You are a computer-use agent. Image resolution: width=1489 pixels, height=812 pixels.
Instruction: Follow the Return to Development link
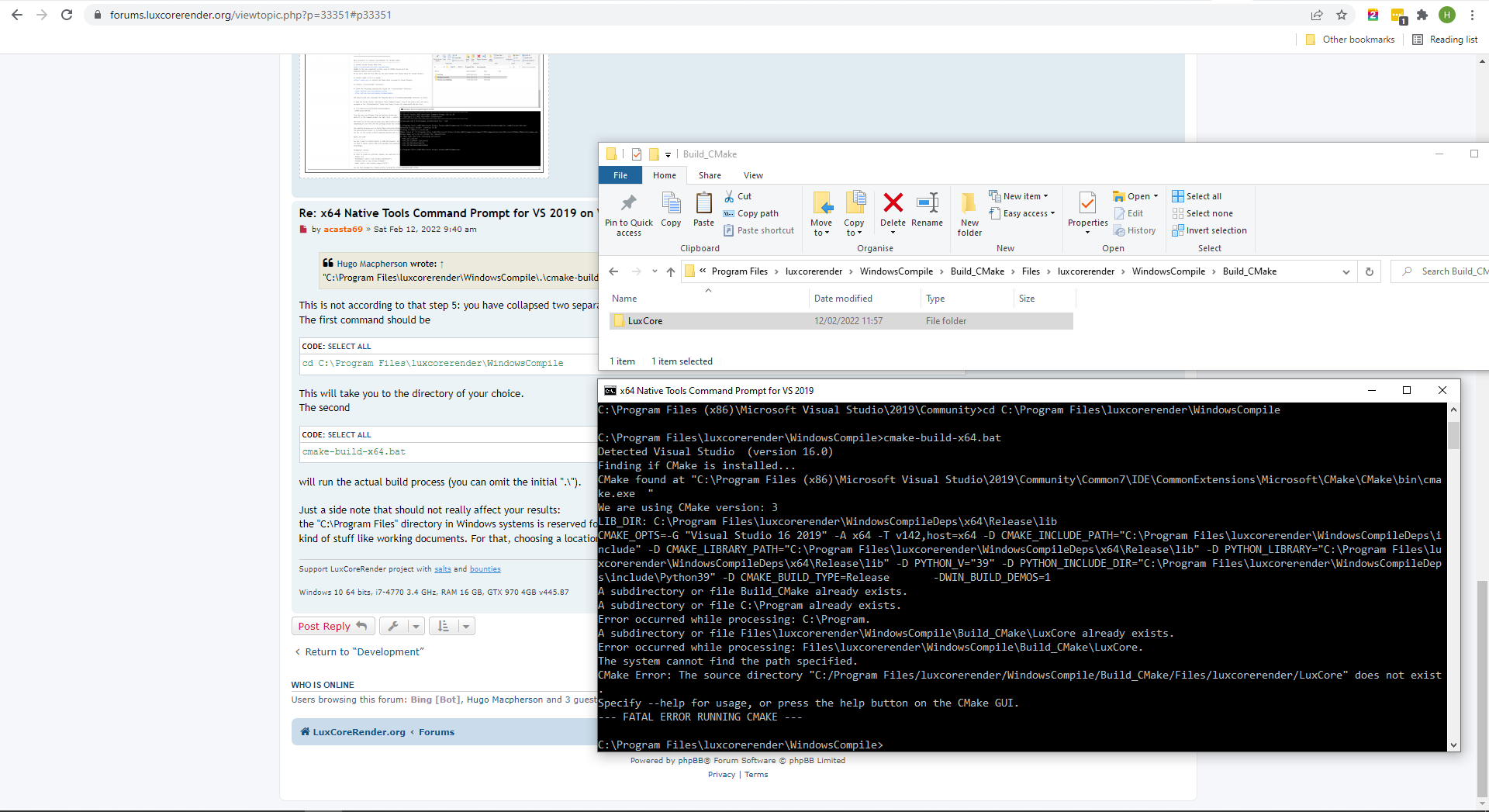(364, 652)
